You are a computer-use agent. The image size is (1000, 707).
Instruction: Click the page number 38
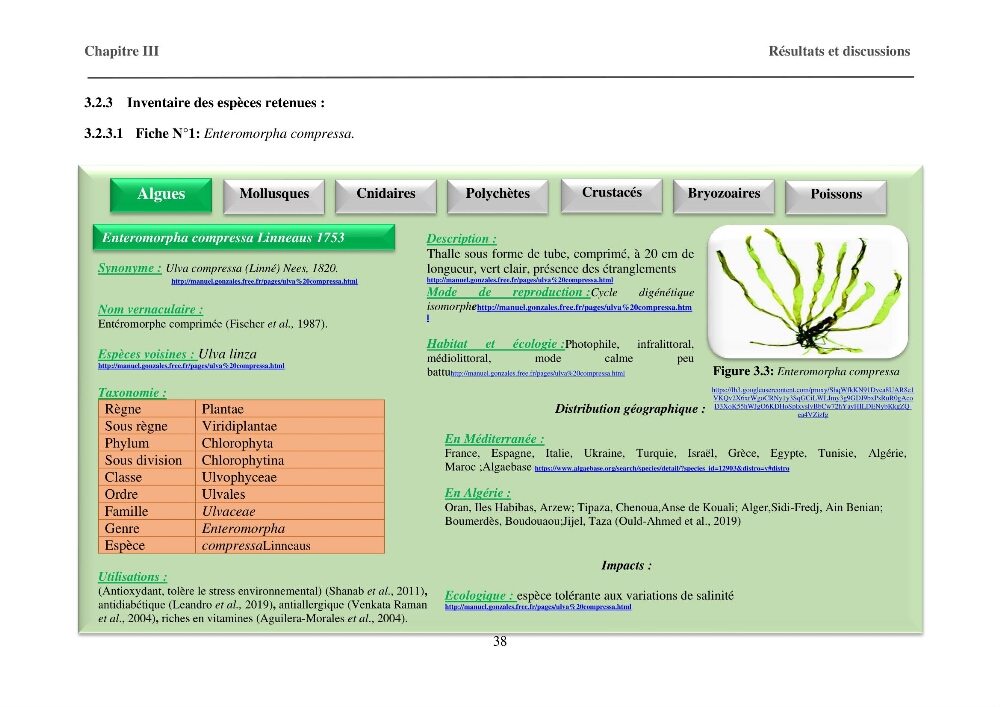pyautogui.click(x=500, y=641)
